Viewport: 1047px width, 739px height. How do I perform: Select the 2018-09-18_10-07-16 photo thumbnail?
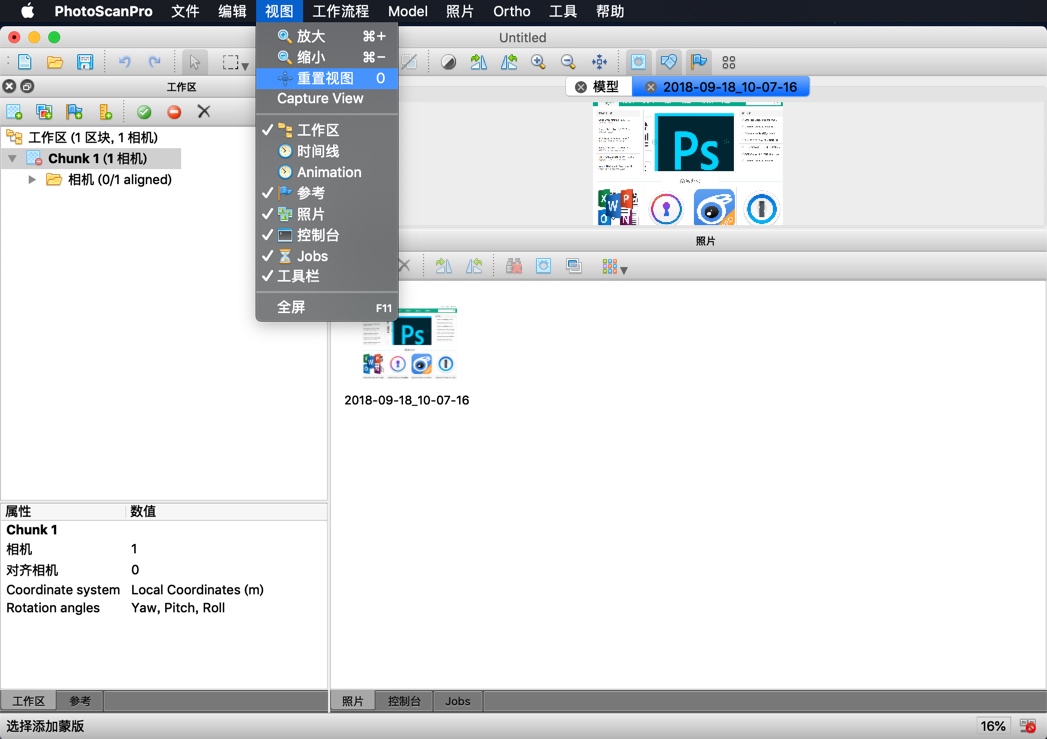[410, 345]
